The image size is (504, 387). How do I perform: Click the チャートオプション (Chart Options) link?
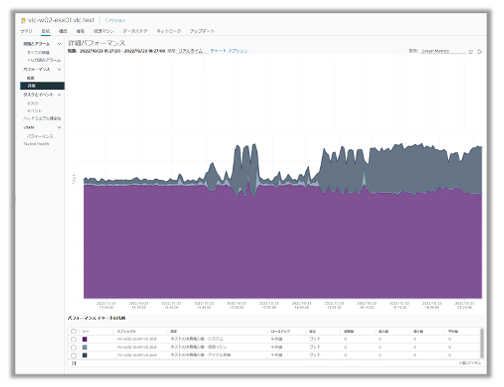point(229,51)
